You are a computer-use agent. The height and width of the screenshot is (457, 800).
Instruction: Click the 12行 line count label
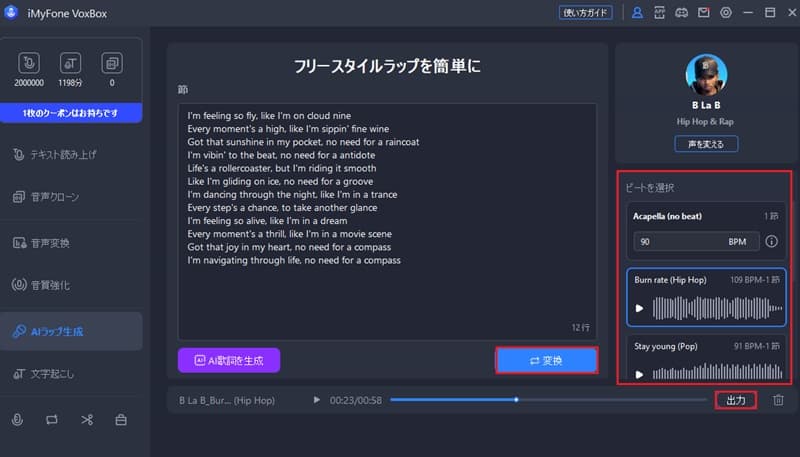click(x=581, y=327)
